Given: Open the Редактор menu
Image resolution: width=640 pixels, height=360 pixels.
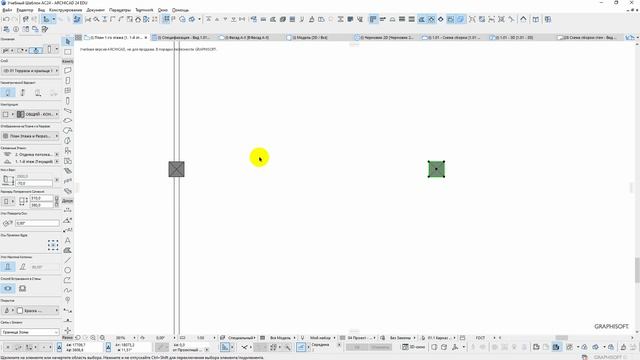Looking at the screenshot, I should tap(25, 10).
